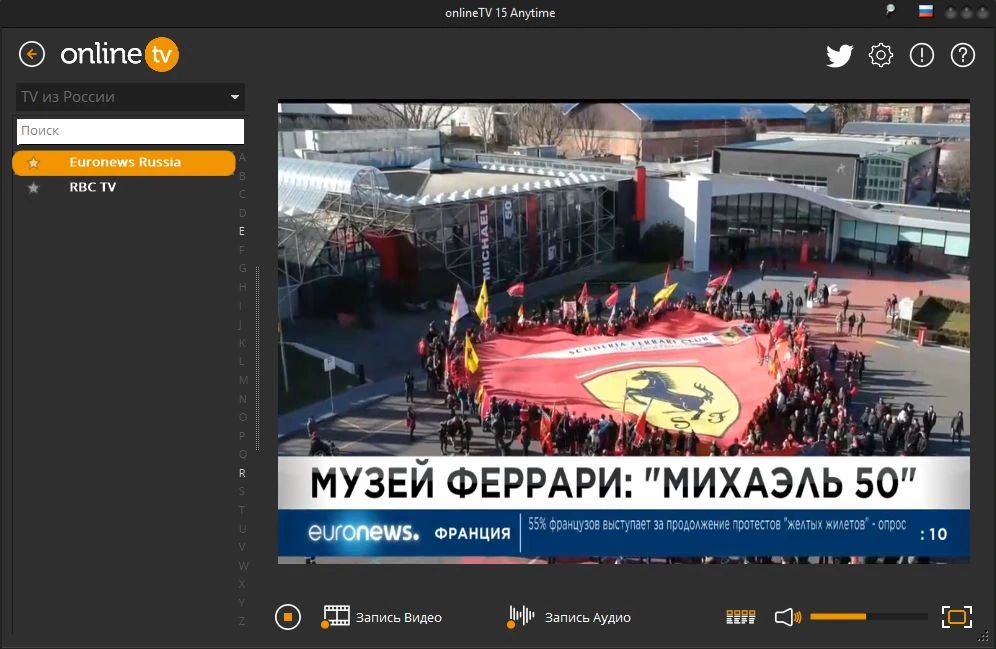The width and height of the screenshot is (996, 649).
Task: Jump to letter E in alphabet index
Action: [x=242, y=231]
